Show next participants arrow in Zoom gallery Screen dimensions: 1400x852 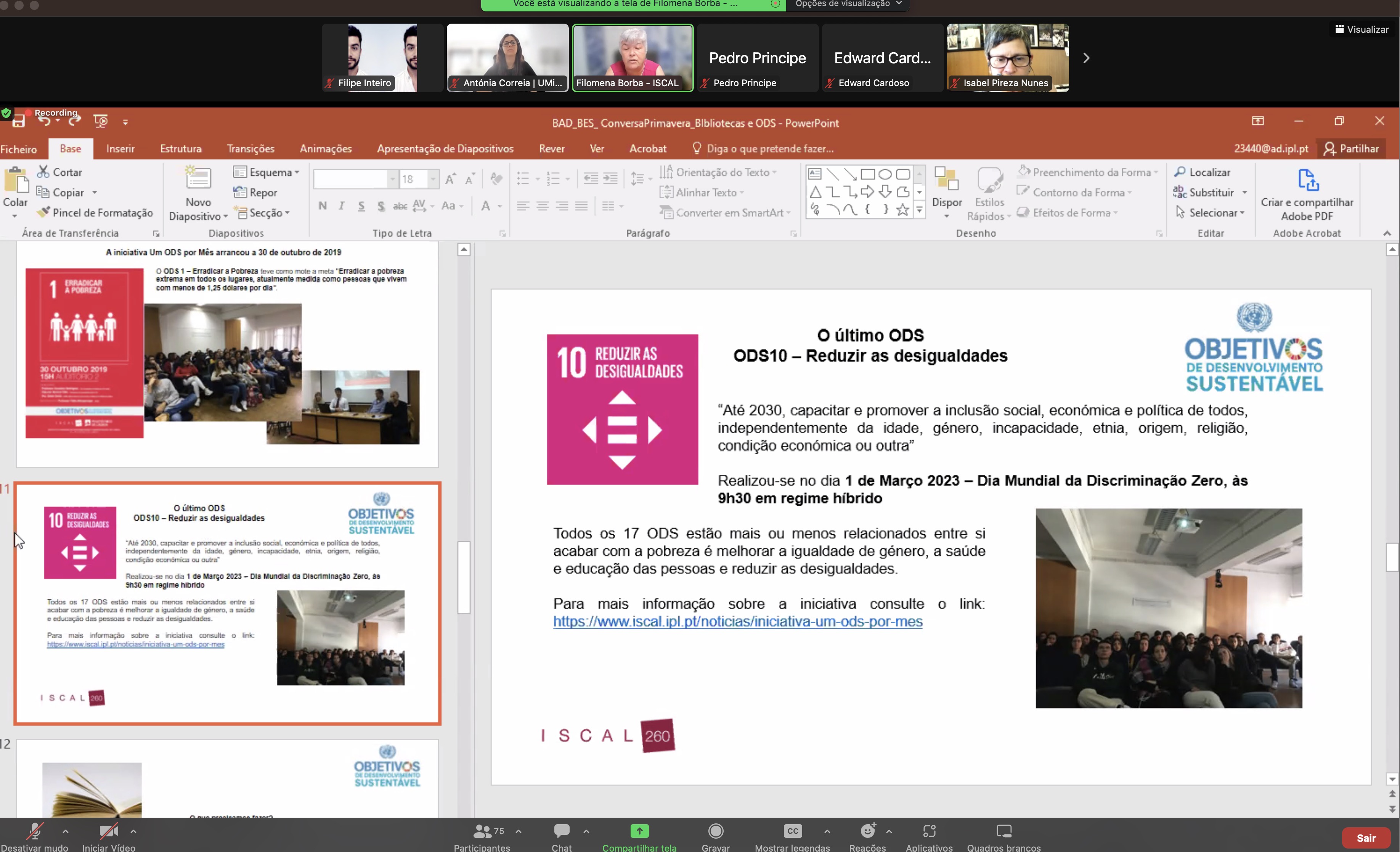[x=1086, y=58]
